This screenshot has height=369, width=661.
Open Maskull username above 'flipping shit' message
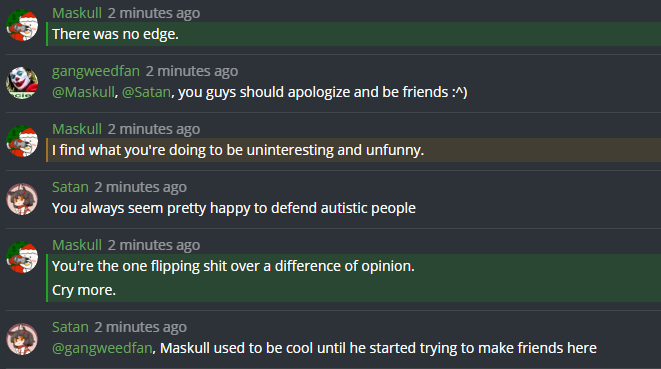coord(77,245)
